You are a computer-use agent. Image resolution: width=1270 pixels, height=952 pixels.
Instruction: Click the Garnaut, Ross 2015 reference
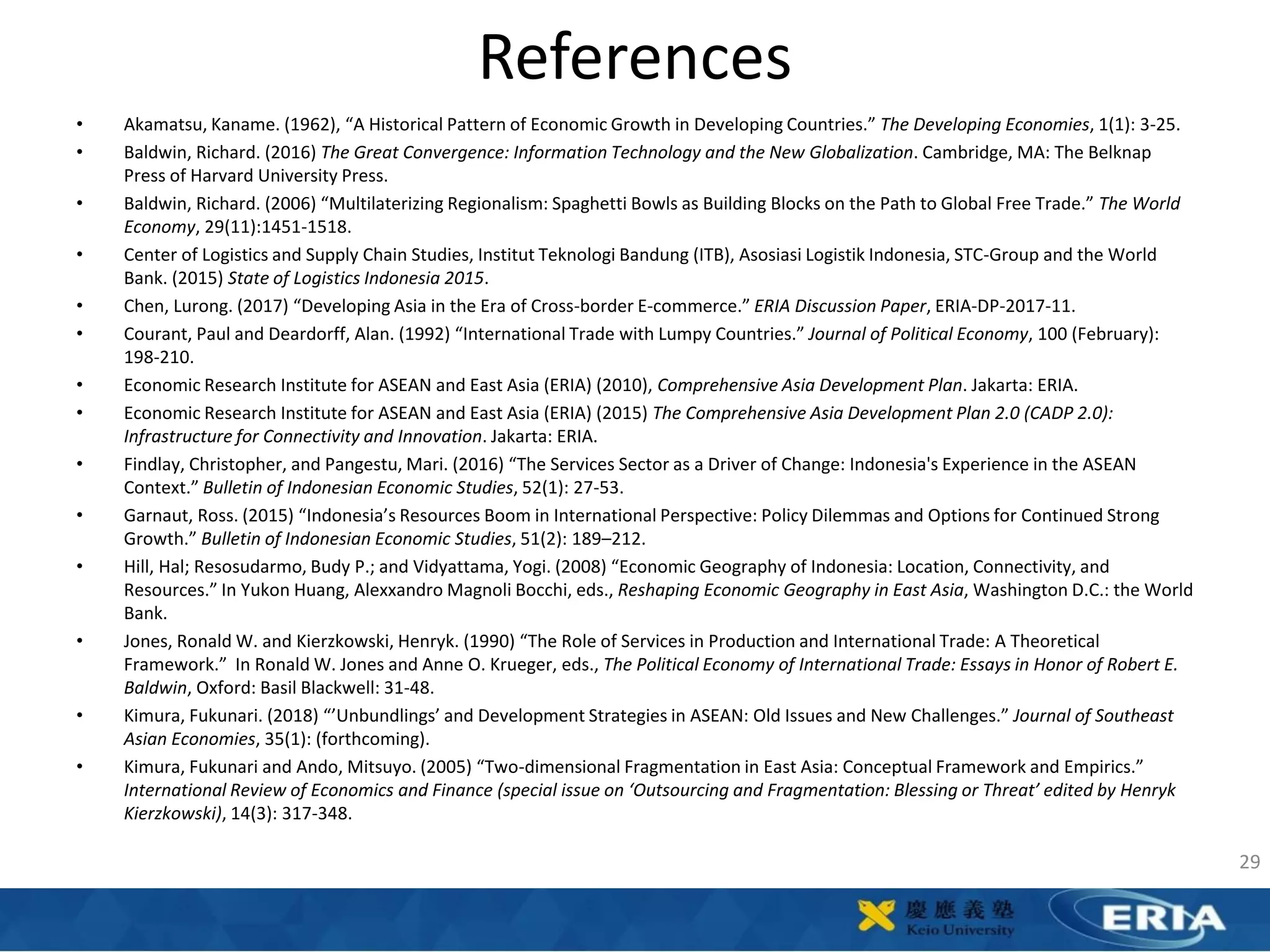point(641,516)
